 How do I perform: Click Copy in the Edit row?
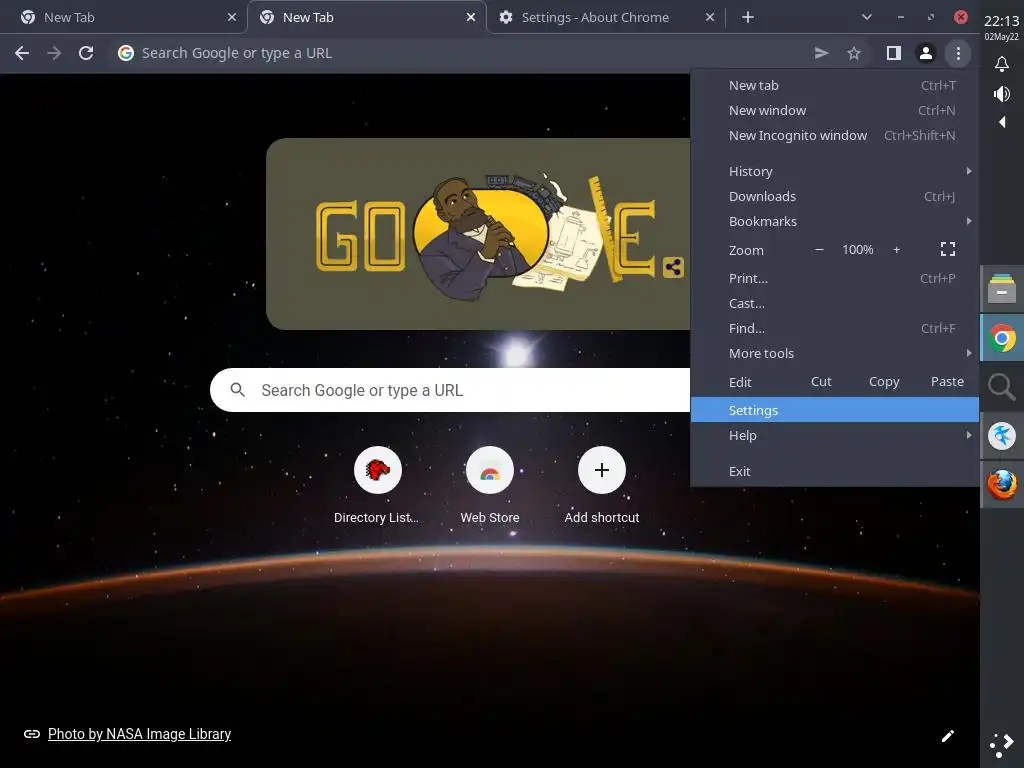[884, 381]
